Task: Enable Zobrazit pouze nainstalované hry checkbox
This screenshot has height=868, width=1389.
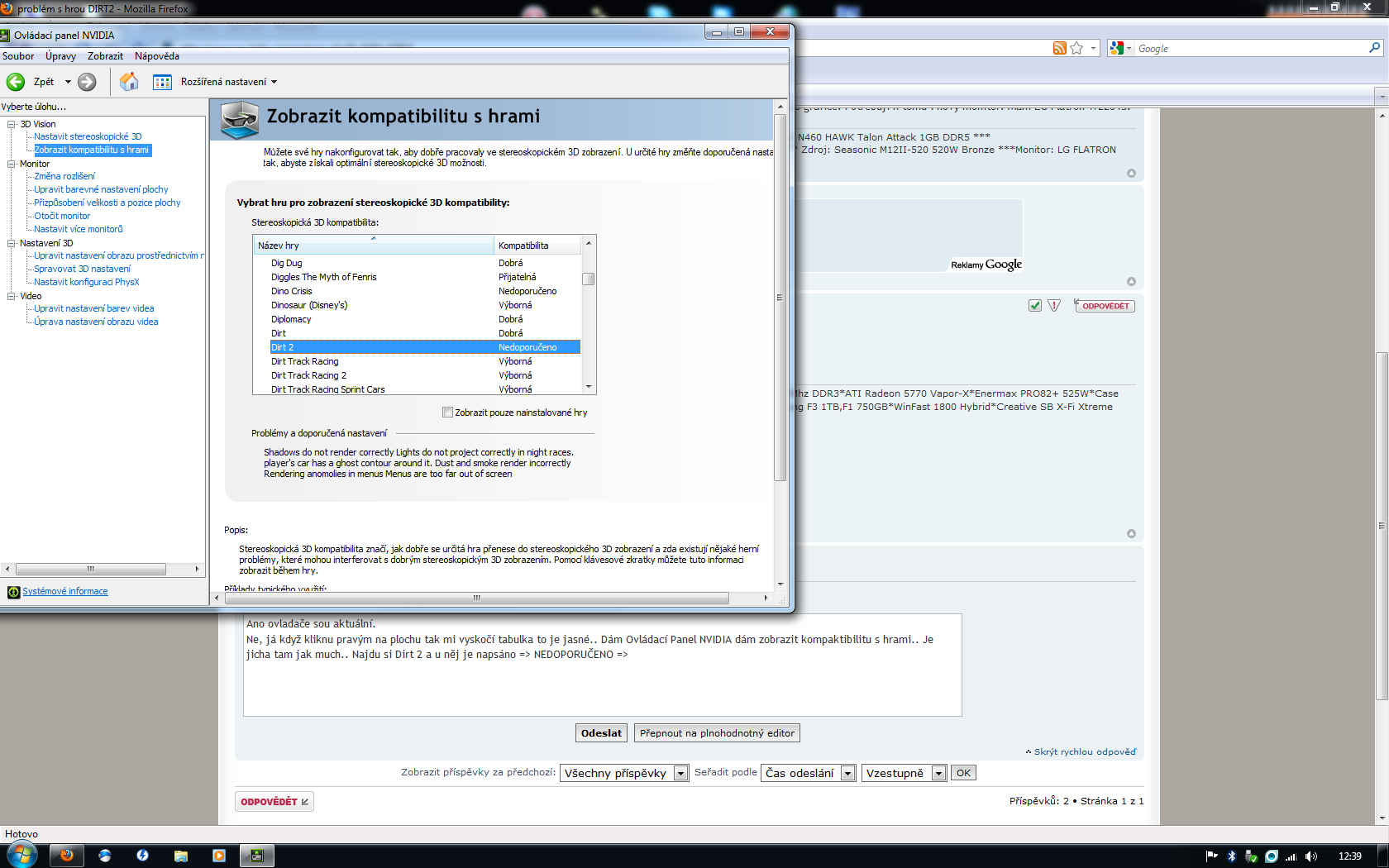Action: pos(448,413)
